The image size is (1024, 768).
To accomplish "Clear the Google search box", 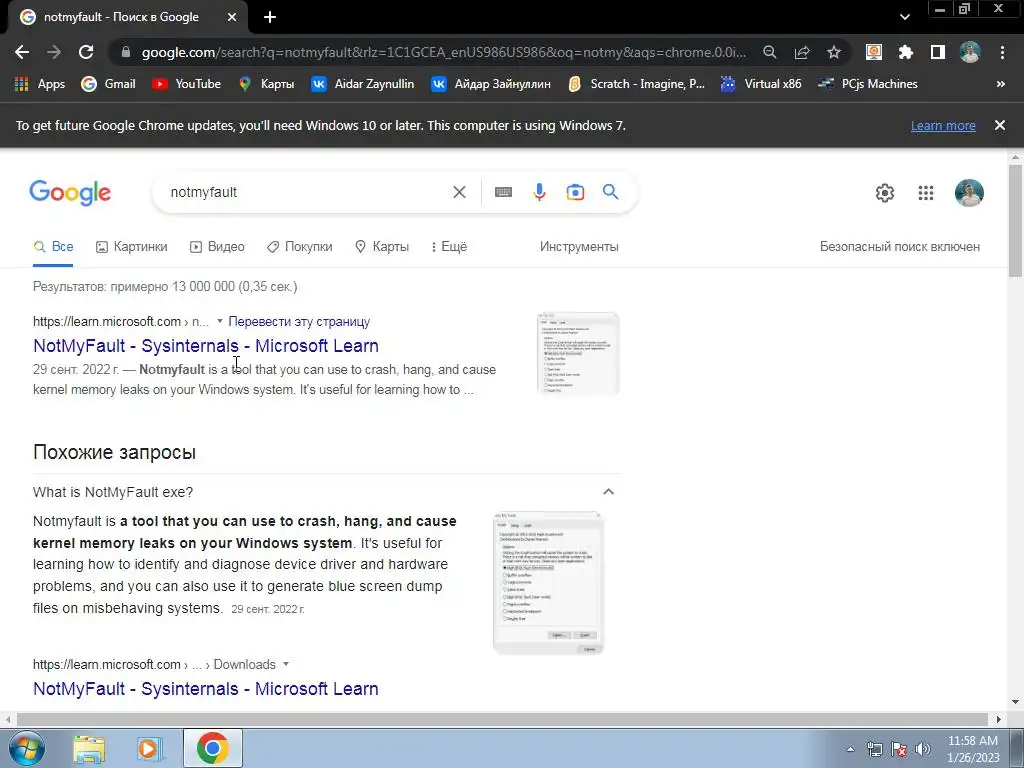I will tap(460, 192).
